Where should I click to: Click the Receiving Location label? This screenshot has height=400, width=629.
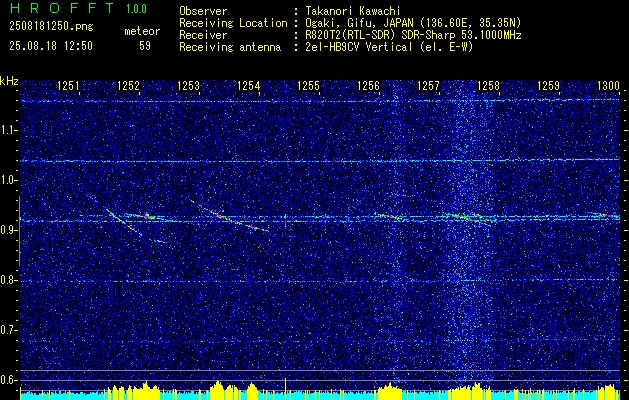(x=233, y=23)
